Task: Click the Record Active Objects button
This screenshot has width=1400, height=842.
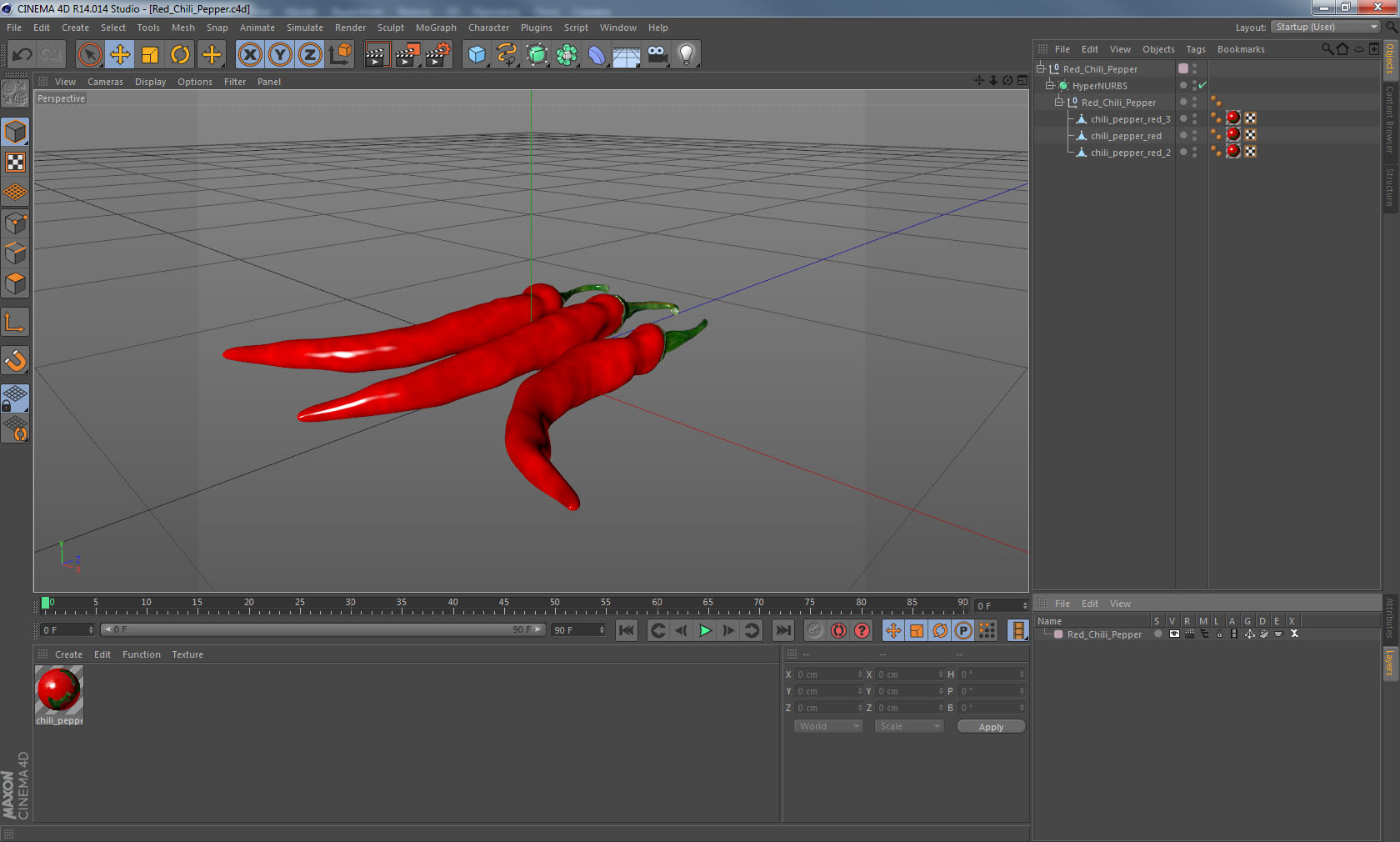Action: (815, 631)
